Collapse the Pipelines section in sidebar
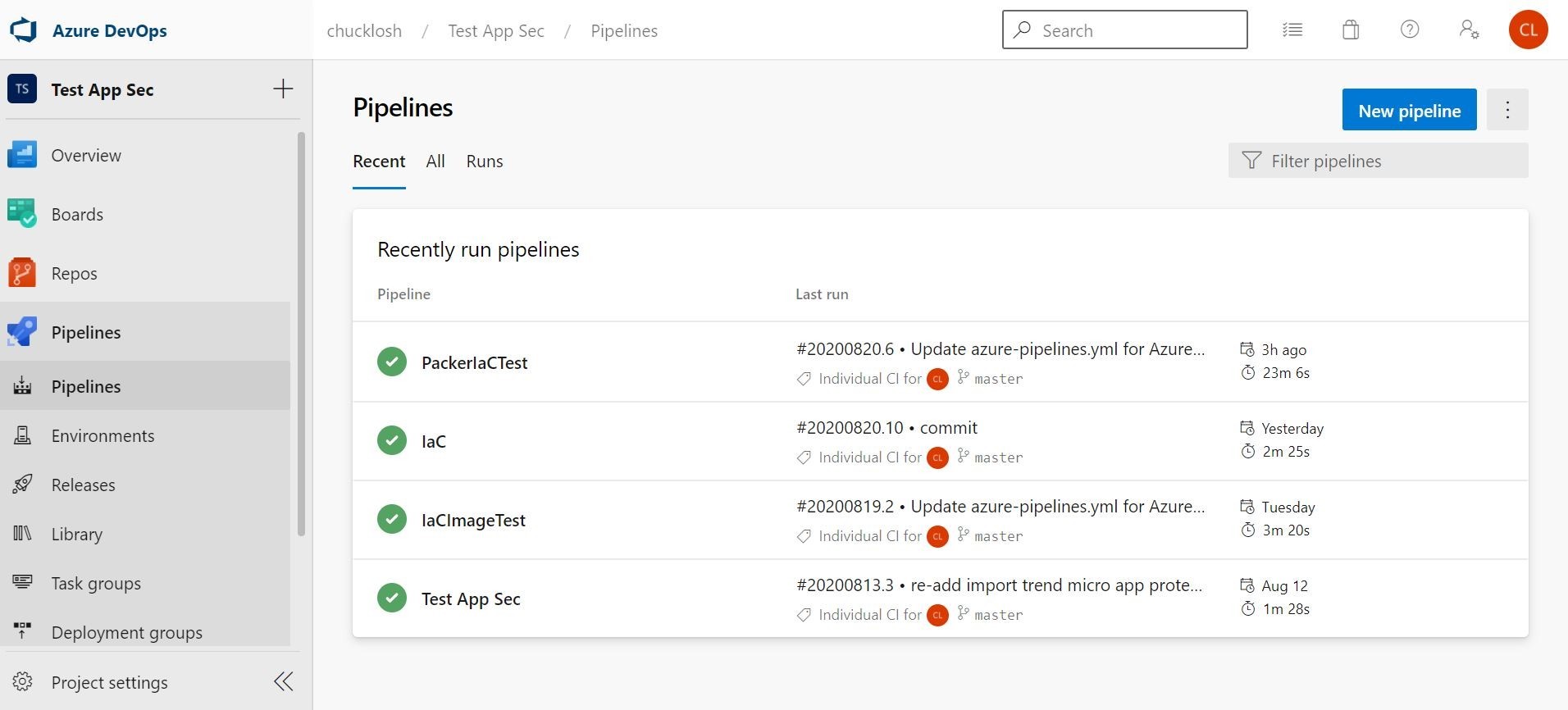 (85, 332)
